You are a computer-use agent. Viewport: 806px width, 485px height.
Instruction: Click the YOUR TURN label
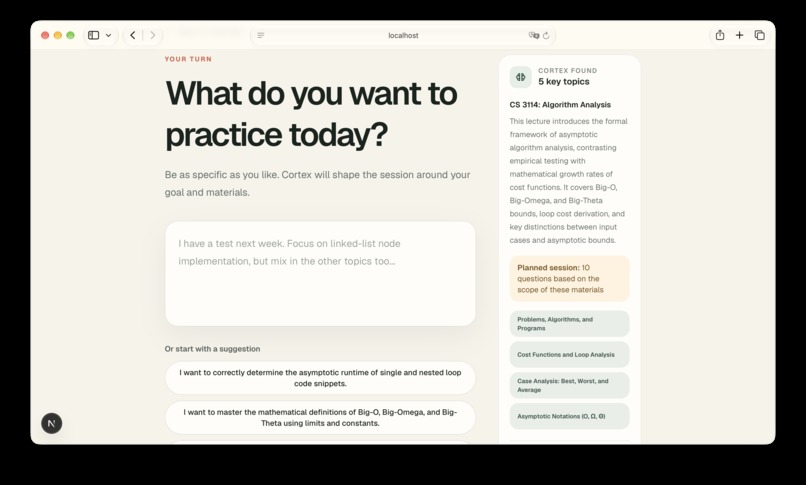[188, 59]
